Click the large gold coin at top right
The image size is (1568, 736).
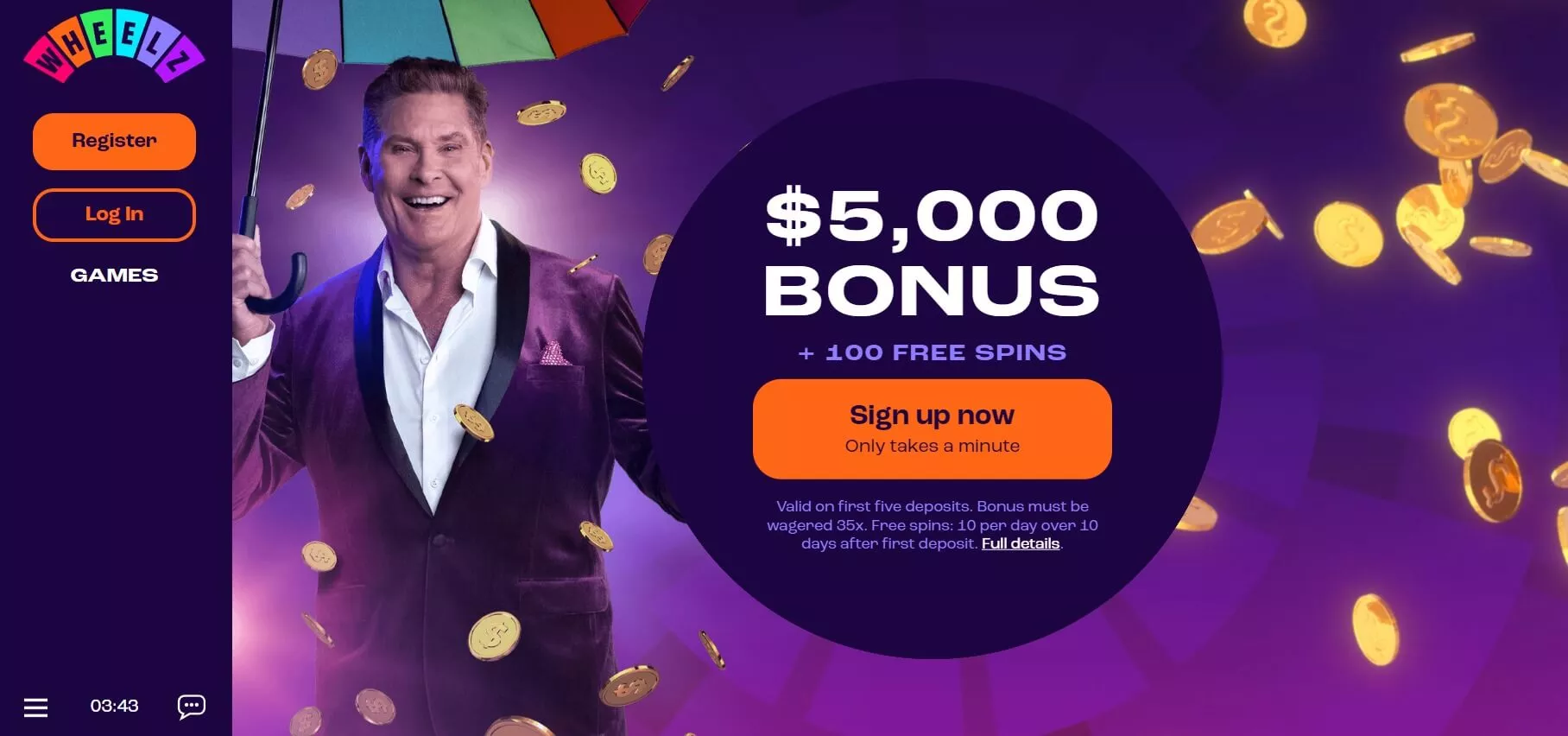(1450, 120)
